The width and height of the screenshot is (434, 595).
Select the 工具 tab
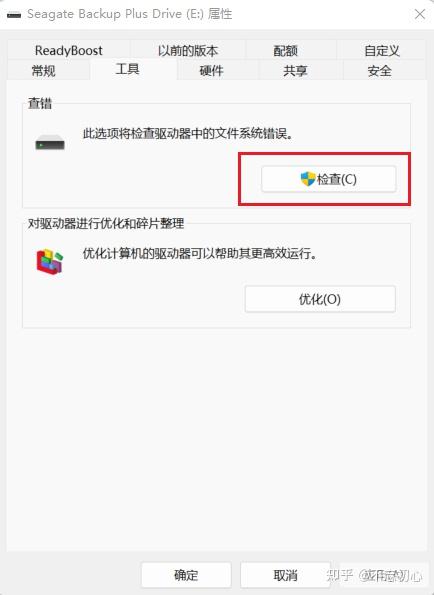[x=127, y=69]
